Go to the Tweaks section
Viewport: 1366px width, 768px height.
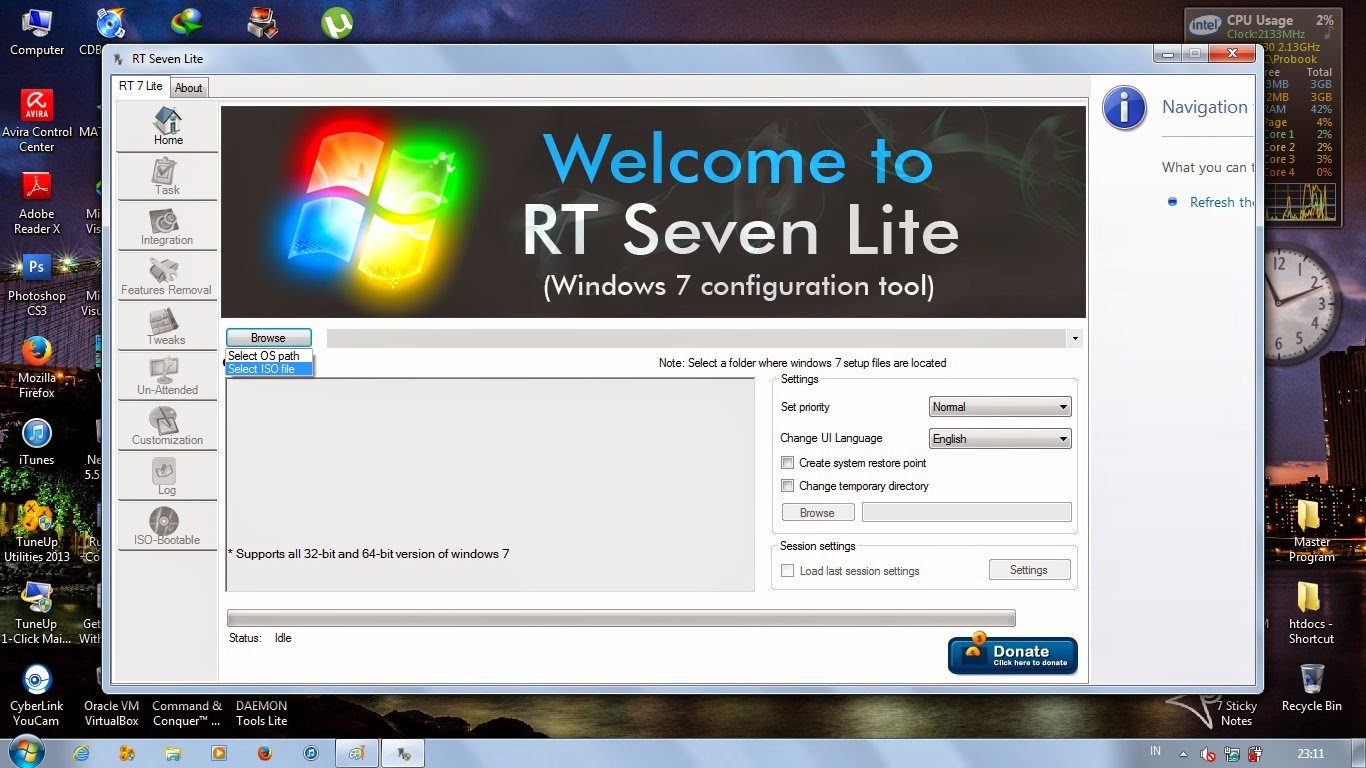tap(167, 327)
